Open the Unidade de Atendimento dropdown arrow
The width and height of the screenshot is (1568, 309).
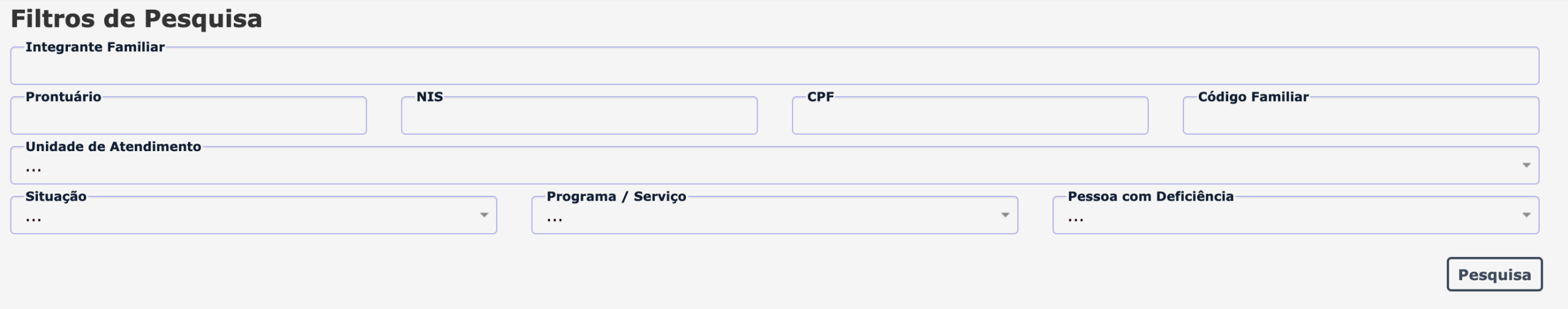pyautogui.click(x=1526, y=165)
